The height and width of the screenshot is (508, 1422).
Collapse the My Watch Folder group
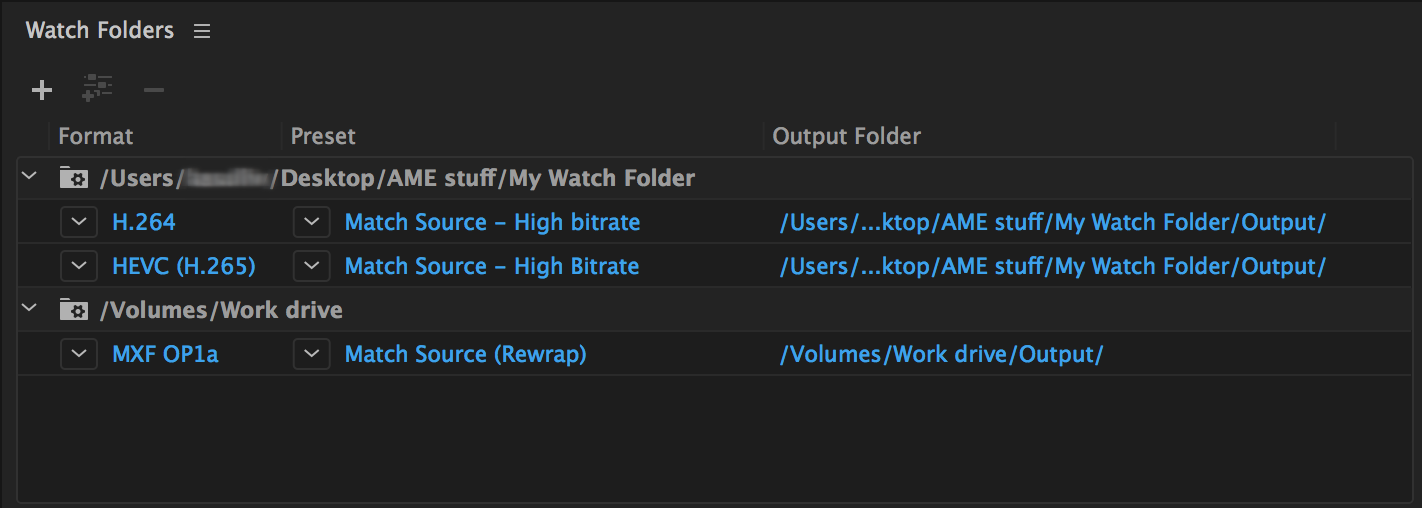coord(30,178)
